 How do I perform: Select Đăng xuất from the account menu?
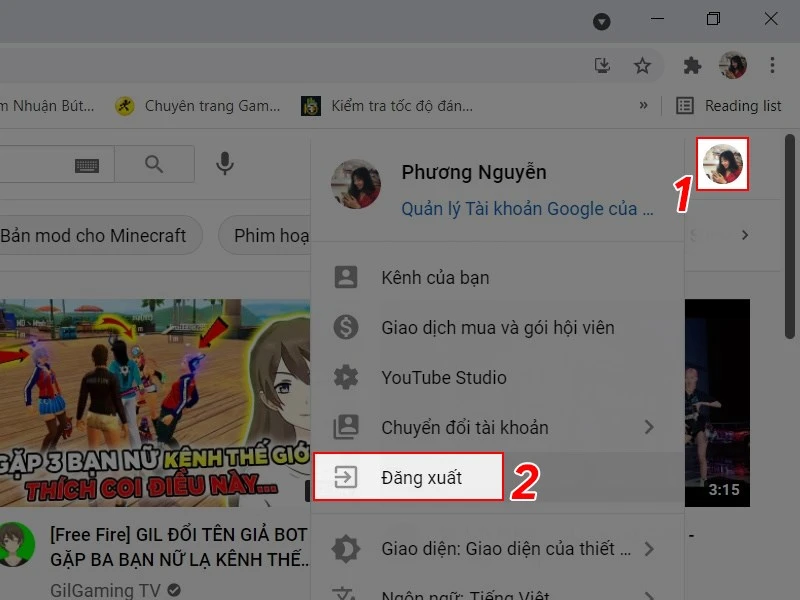tap(421, 477)
